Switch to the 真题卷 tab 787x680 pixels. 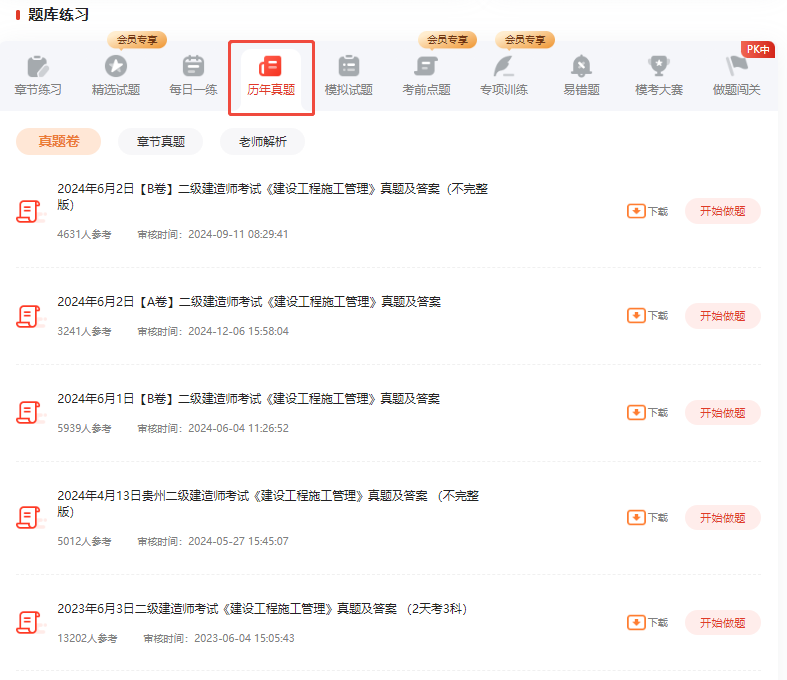pos(59,142)
